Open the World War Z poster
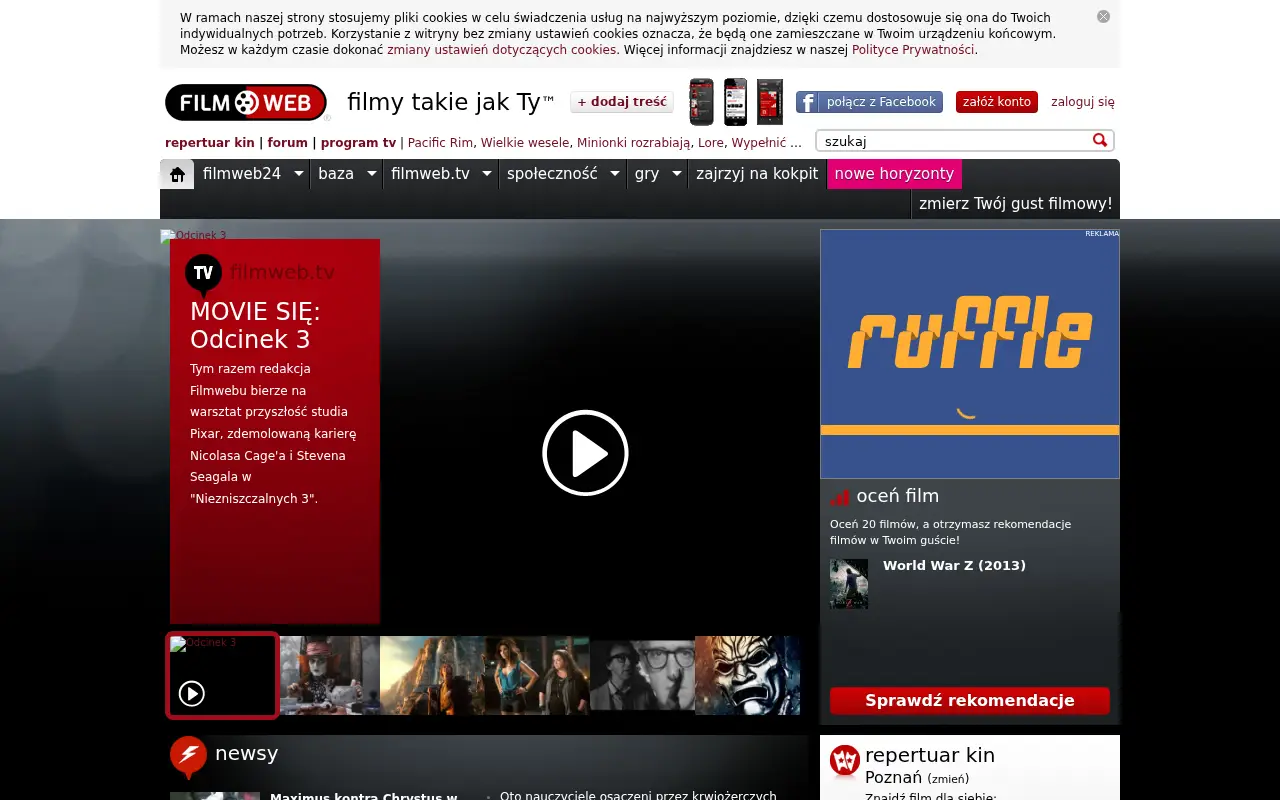Screen dimensions: 1280x800 pos(849,584)
